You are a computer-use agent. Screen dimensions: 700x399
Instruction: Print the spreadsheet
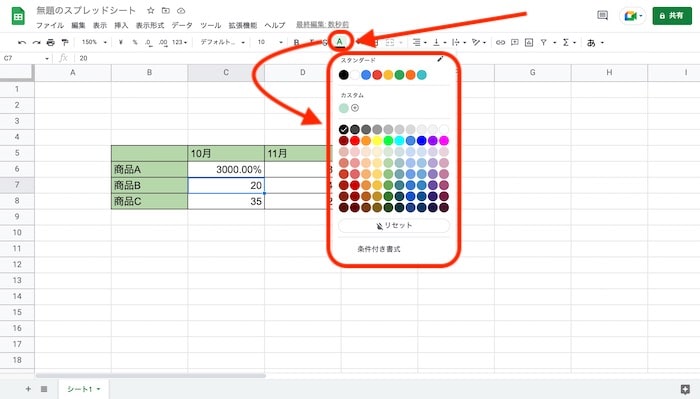coord(50,42)
